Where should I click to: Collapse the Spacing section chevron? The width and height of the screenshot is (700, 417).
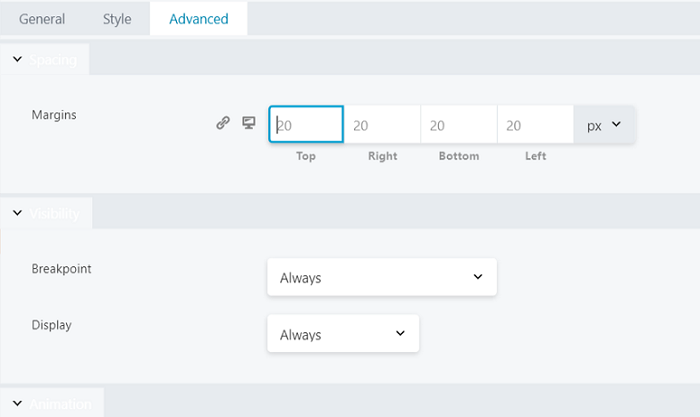17,59
